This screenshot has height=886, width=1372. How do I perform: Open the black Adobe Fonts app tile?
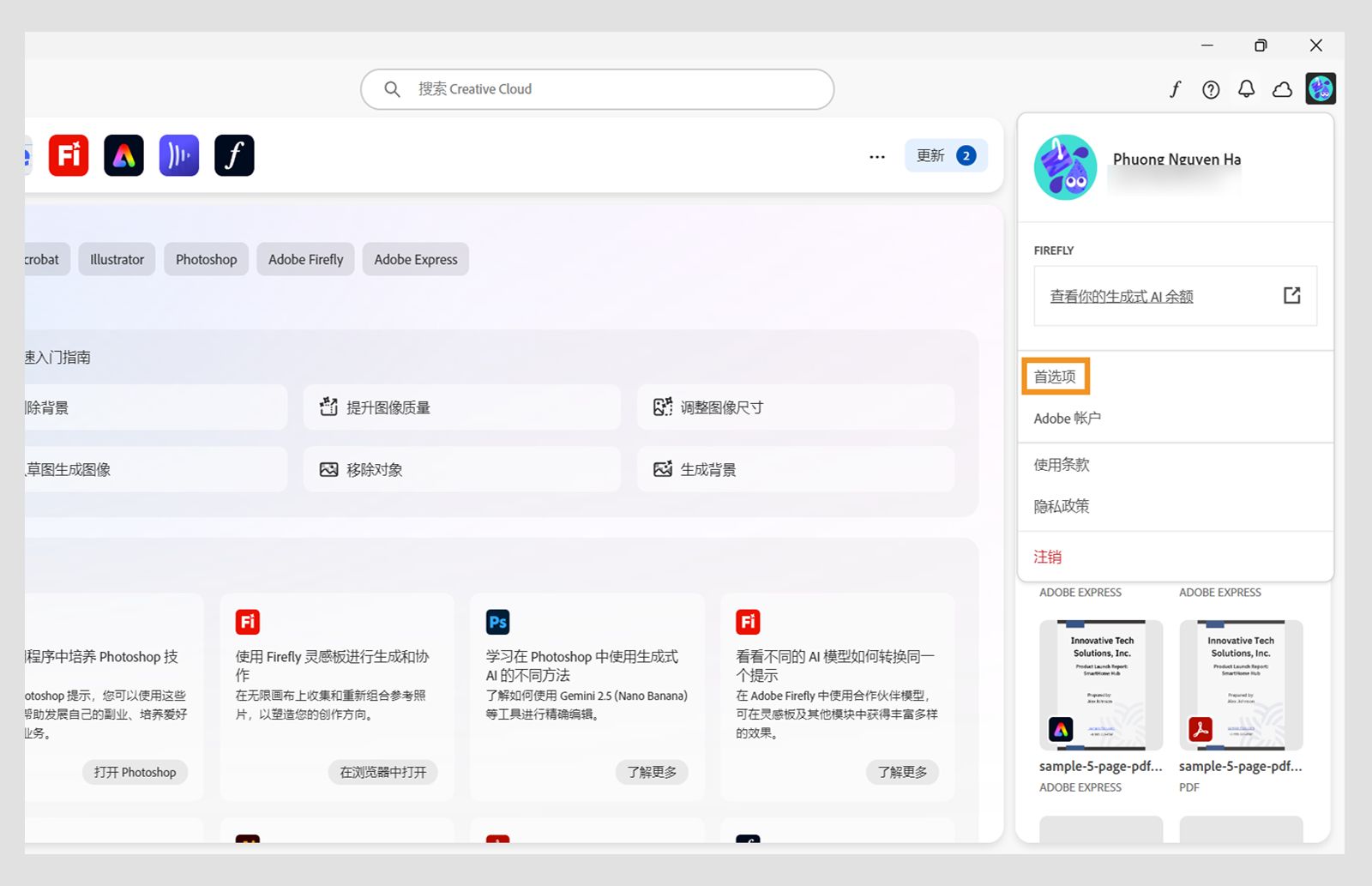tap(234, 155)
